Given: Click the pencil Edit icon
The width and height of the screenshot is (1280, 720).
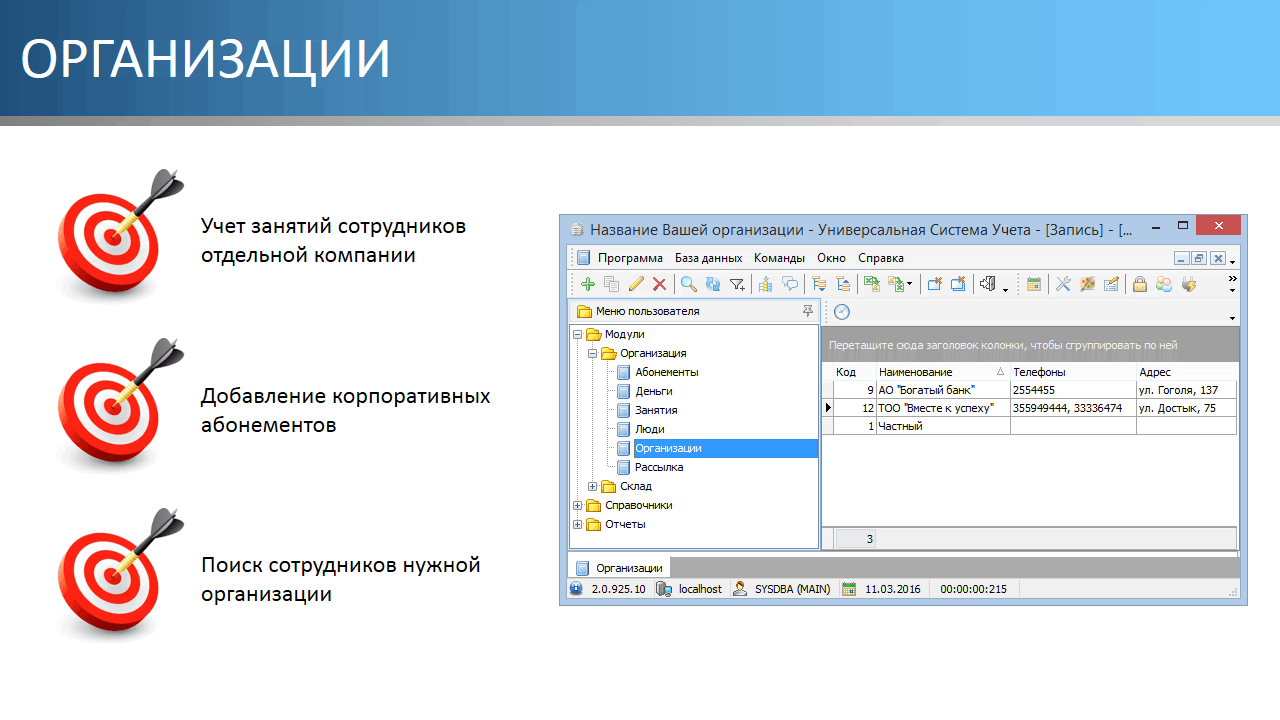Looking at the screenshot, I should [636, 284].
